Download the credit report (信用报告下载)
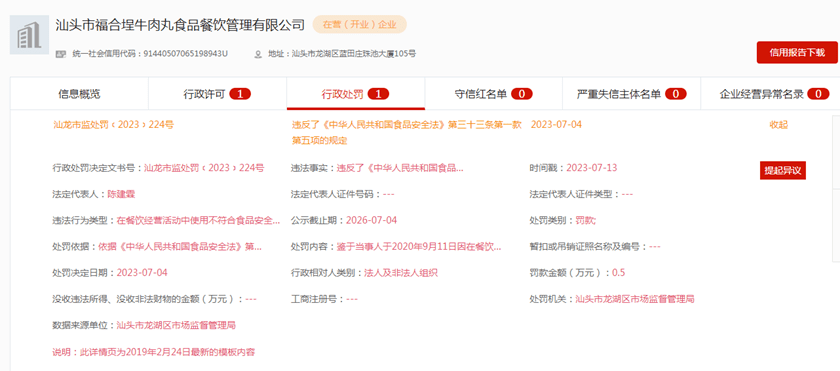Screen dimensions: 840x371 pyautogui.click(x=797, y=52)
